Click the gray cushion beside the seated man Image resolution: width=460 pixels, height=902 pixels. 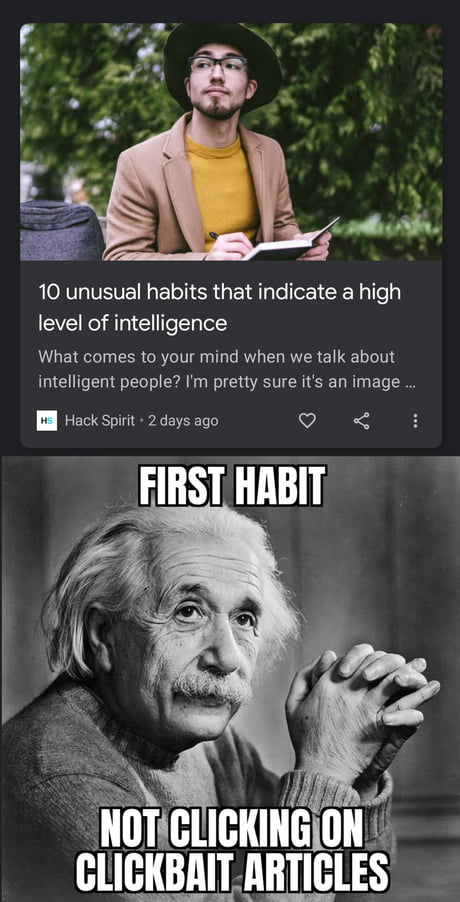[61, 231]
